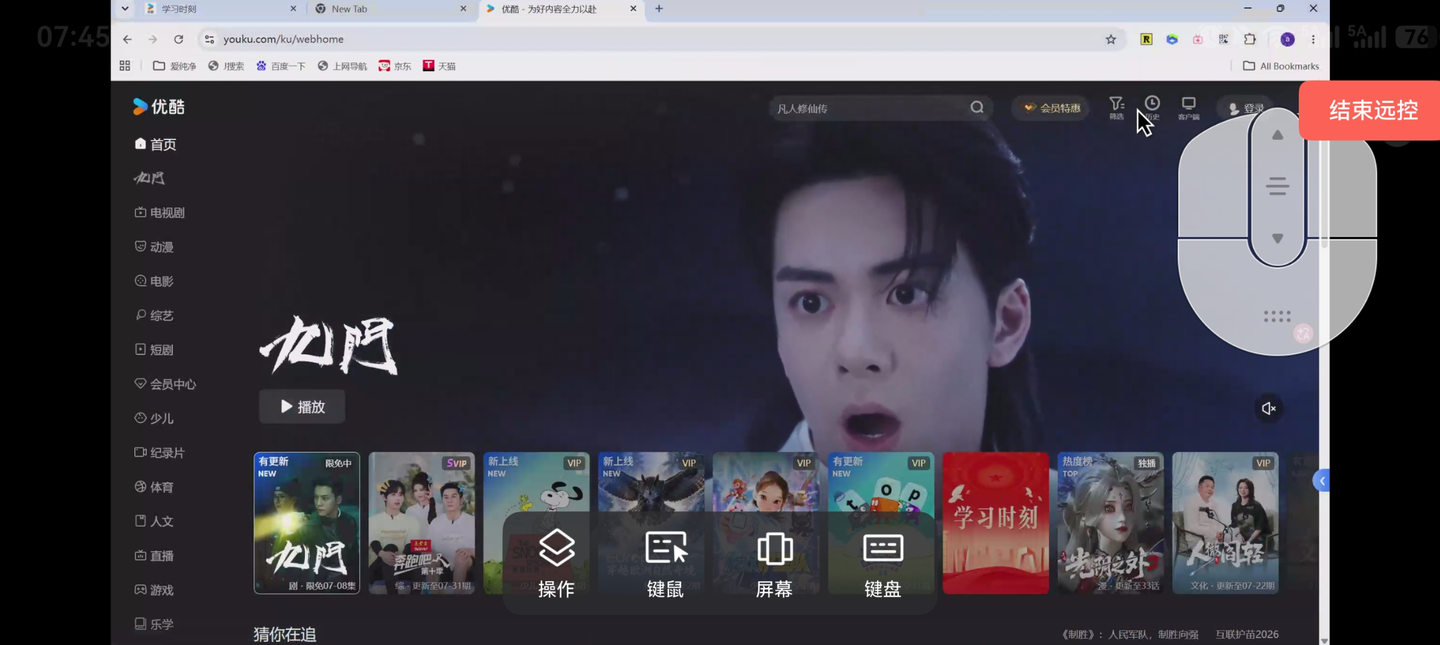Open the 百度一下 bookmark
This screenshot has width=1440, height=645.
281,66
